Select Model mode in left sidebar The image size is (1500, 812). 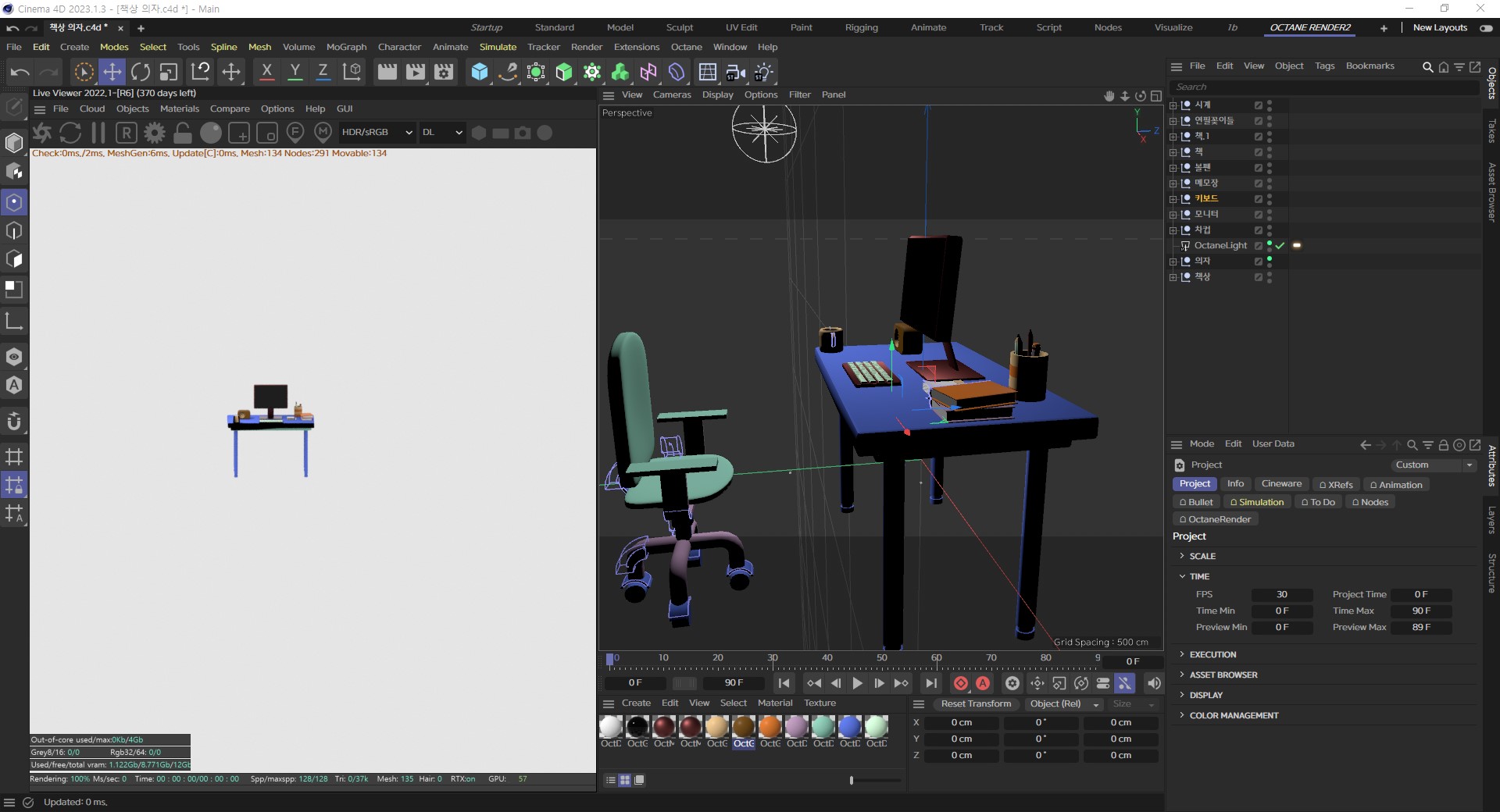coord(14,142)
